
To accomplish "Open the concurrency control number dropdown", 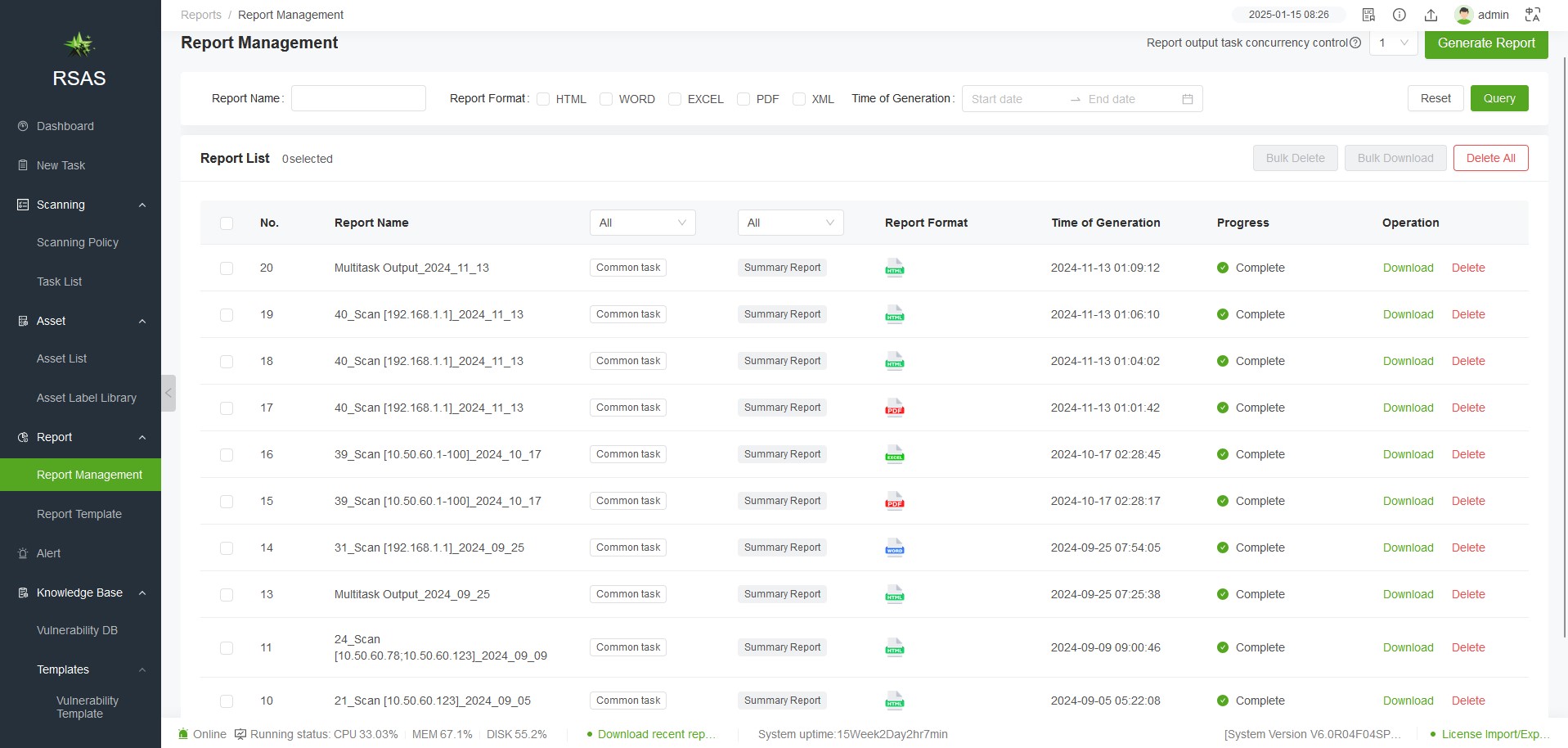I will click(x=1393, y=43).
